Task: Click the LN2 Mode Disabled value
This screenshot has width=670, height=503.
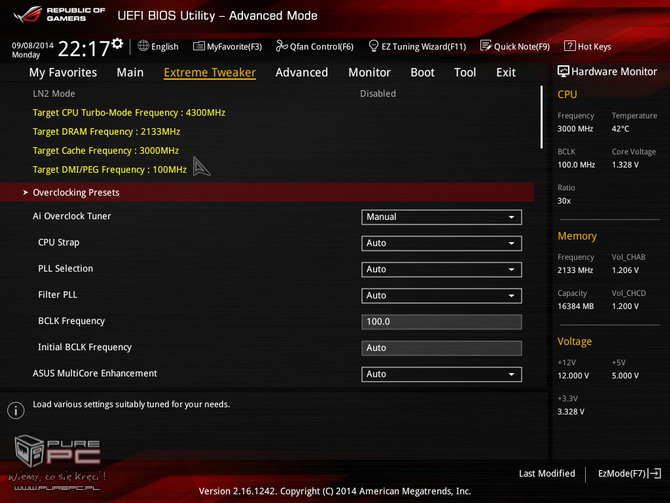Action: [378, 94]
